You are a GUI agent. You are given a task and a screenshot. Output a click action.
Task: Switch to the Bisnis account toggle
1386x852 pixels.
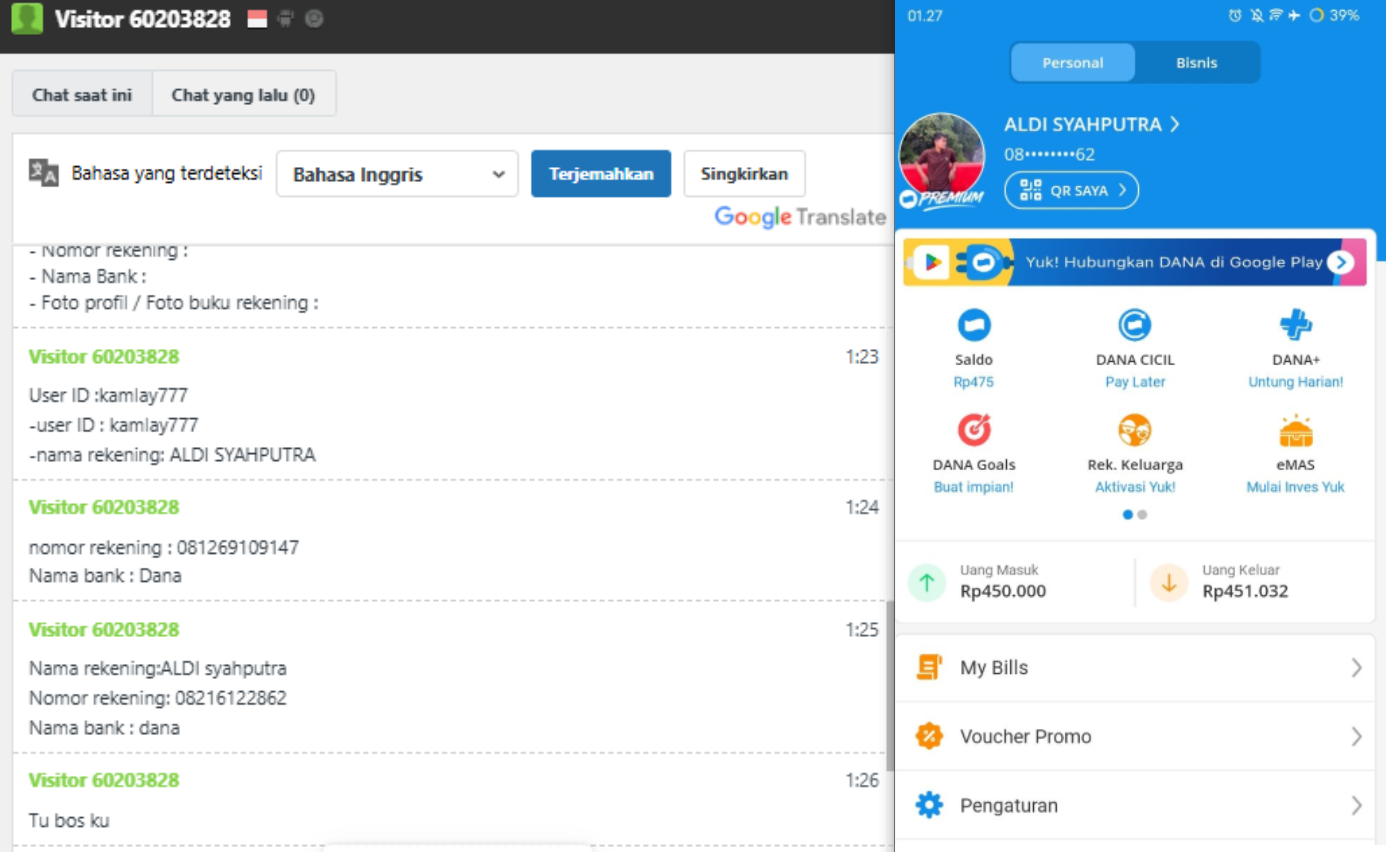(1197, 62)
